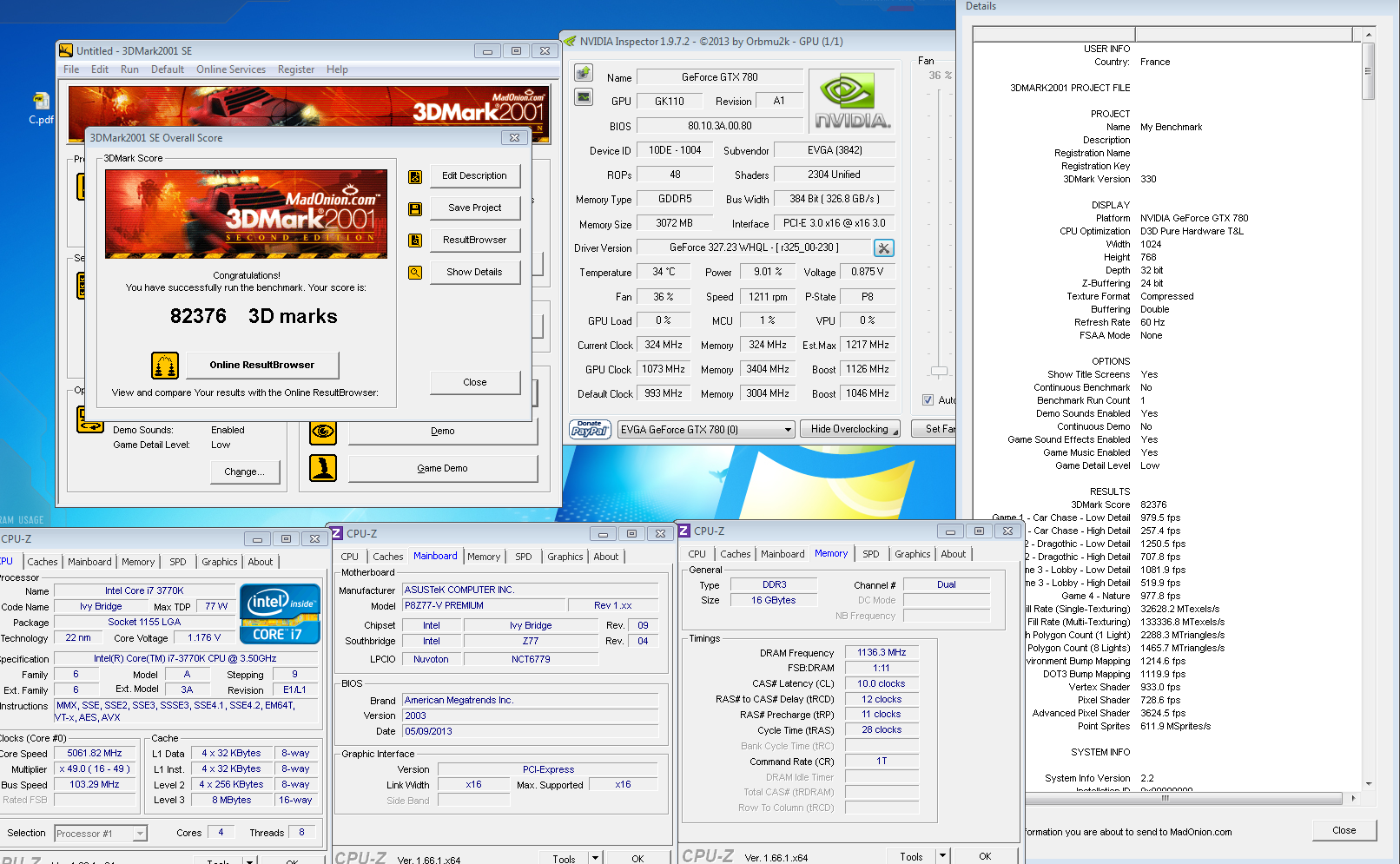
Task: Click the Online ResultBrowser yellow icon
Action: (165, 366)
